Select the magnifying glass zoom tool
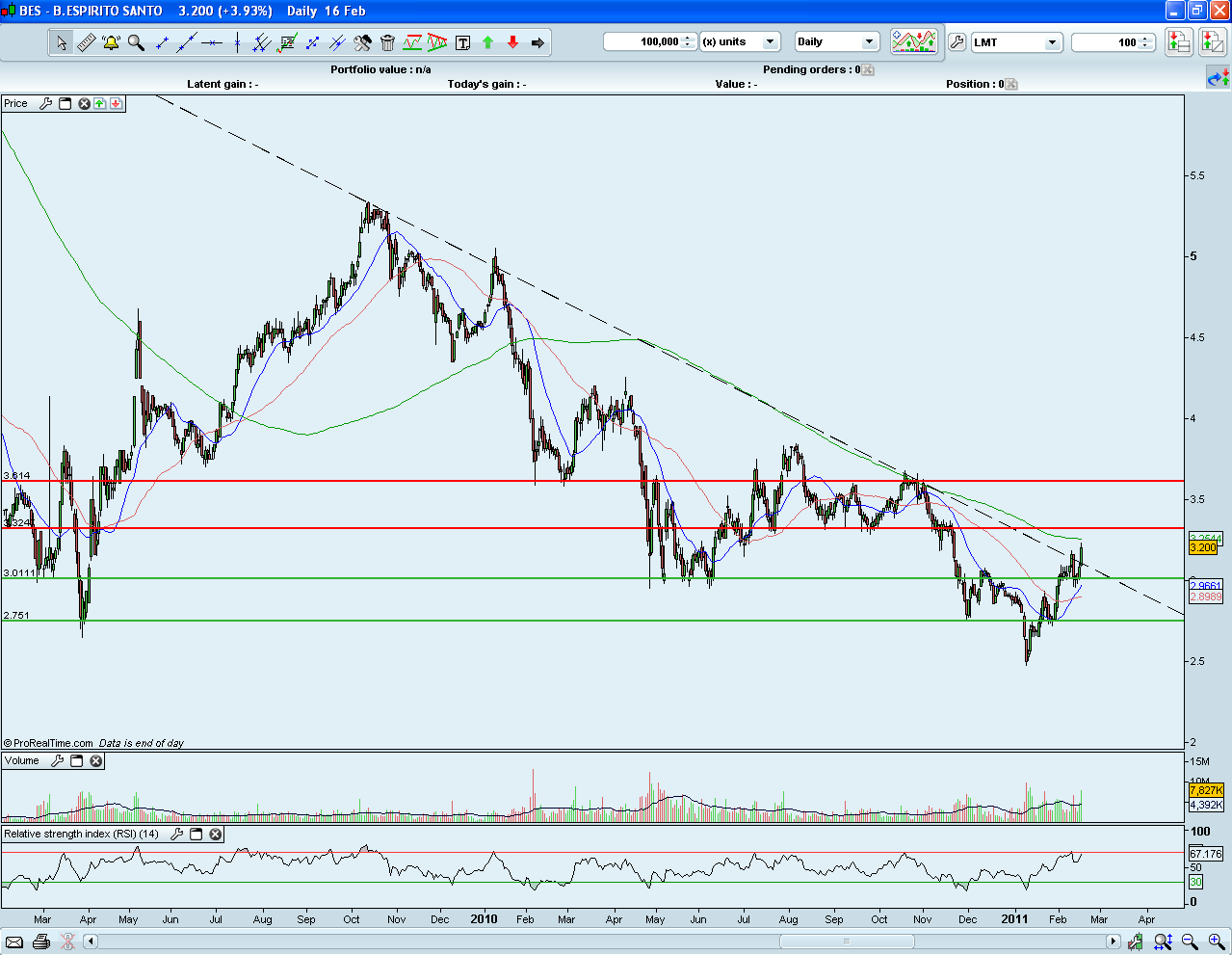This screenshot has height=955, width=1232. (x=136, y=42)
